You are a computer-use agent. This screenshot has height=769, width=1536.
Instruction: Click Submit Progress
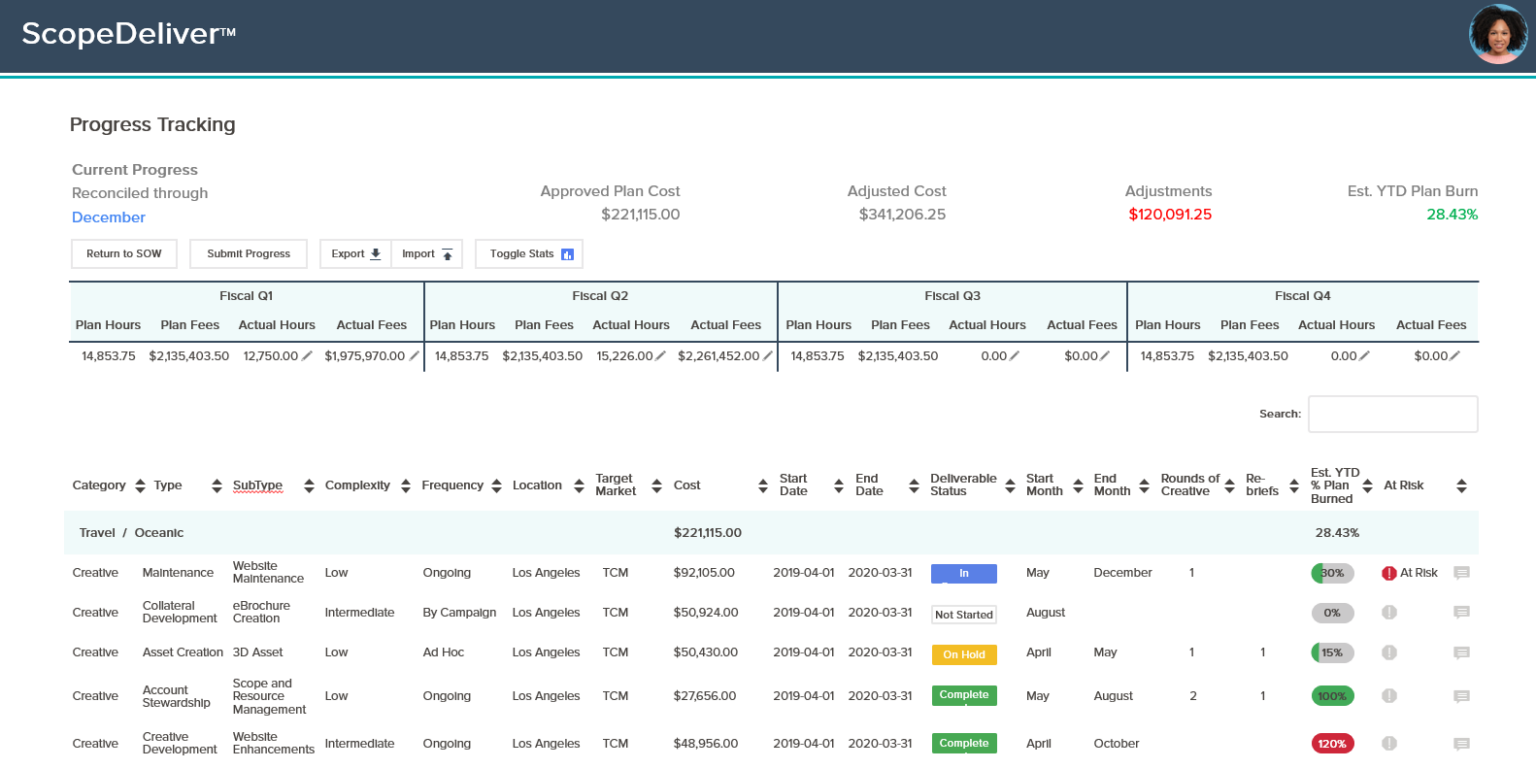[x=248, y=253]
